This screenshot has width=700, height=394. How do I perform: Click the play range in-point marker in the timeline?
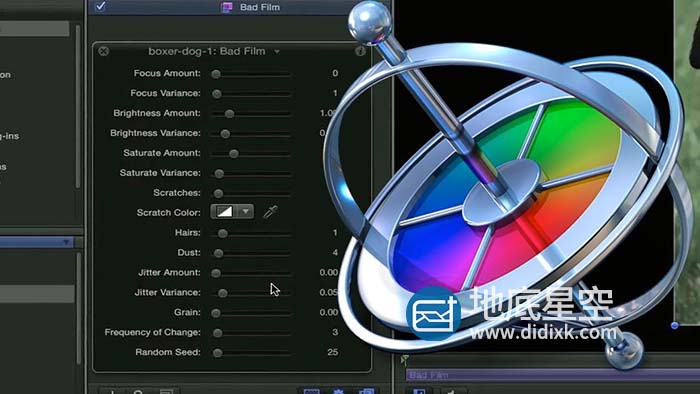404,359
